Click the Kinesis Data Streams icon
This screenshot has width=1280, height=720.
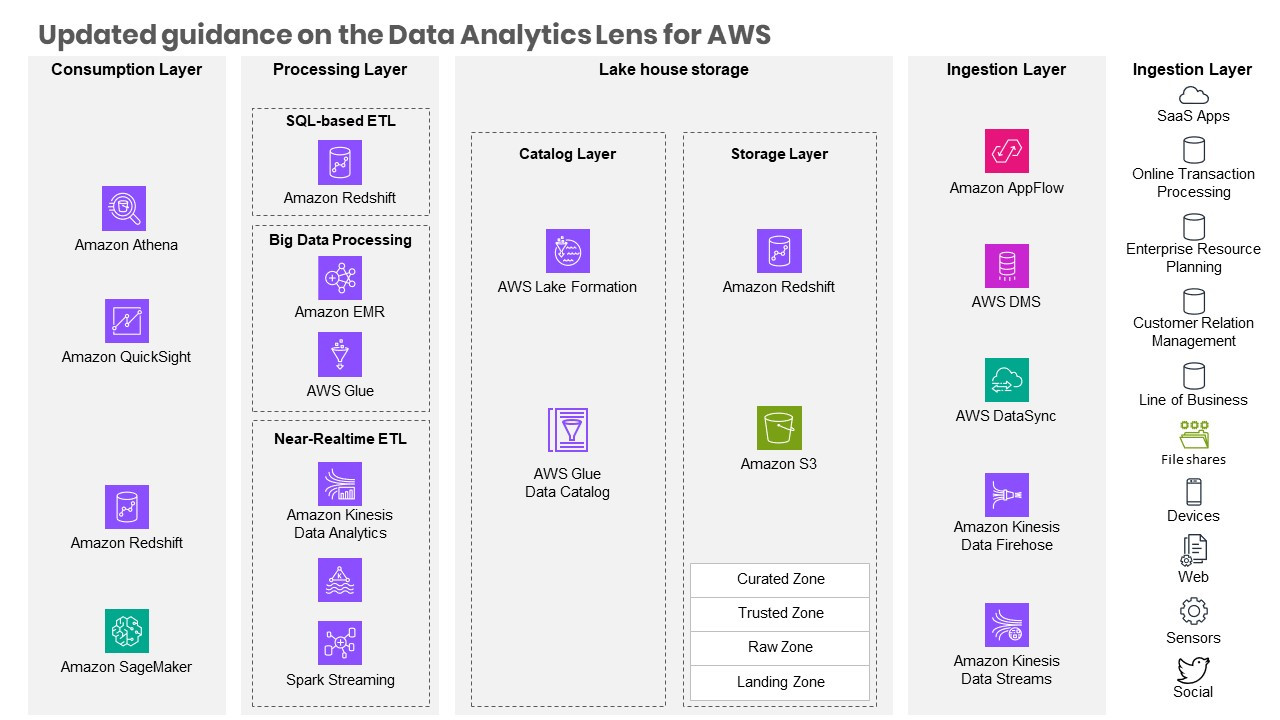(1006, 625)
